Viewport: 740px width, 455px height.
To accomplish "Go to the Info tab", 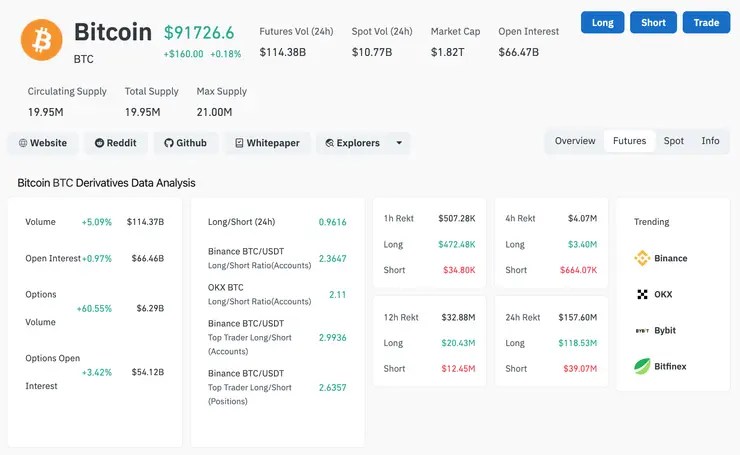I will (710, 141).
